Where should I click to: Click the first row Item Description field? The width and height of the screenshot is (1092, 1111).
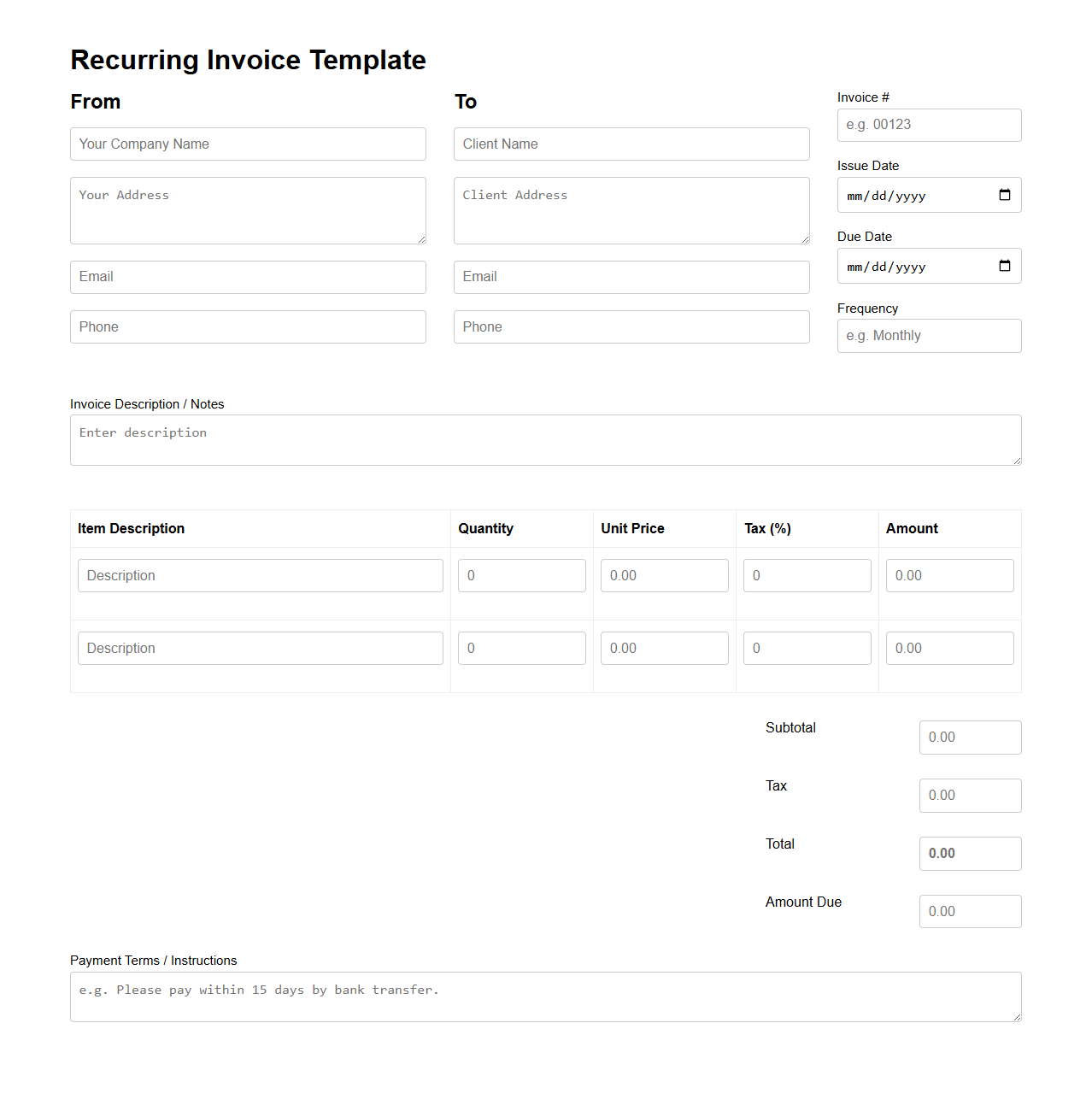click(x=260, y=575)
